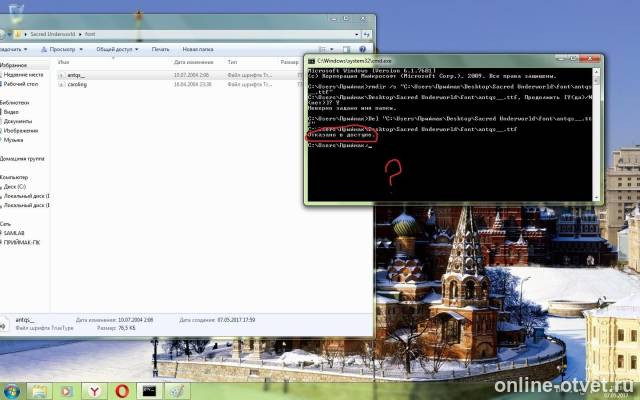Click the refresh button beside address bar

(367, 35)
